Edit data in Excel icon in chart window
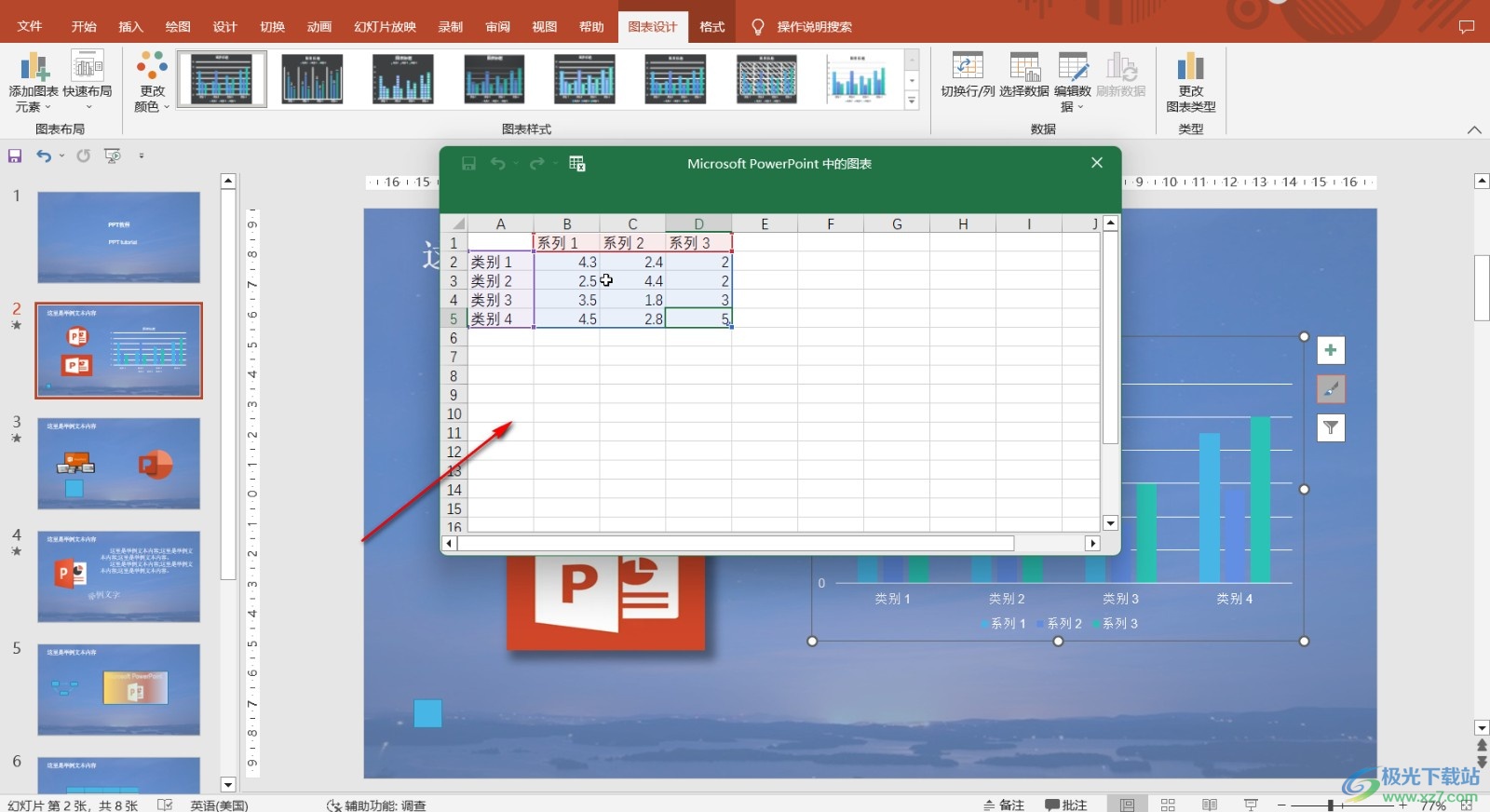This screenshot has height=812, width=1490. pyautogui.click(x=577, y=164)
